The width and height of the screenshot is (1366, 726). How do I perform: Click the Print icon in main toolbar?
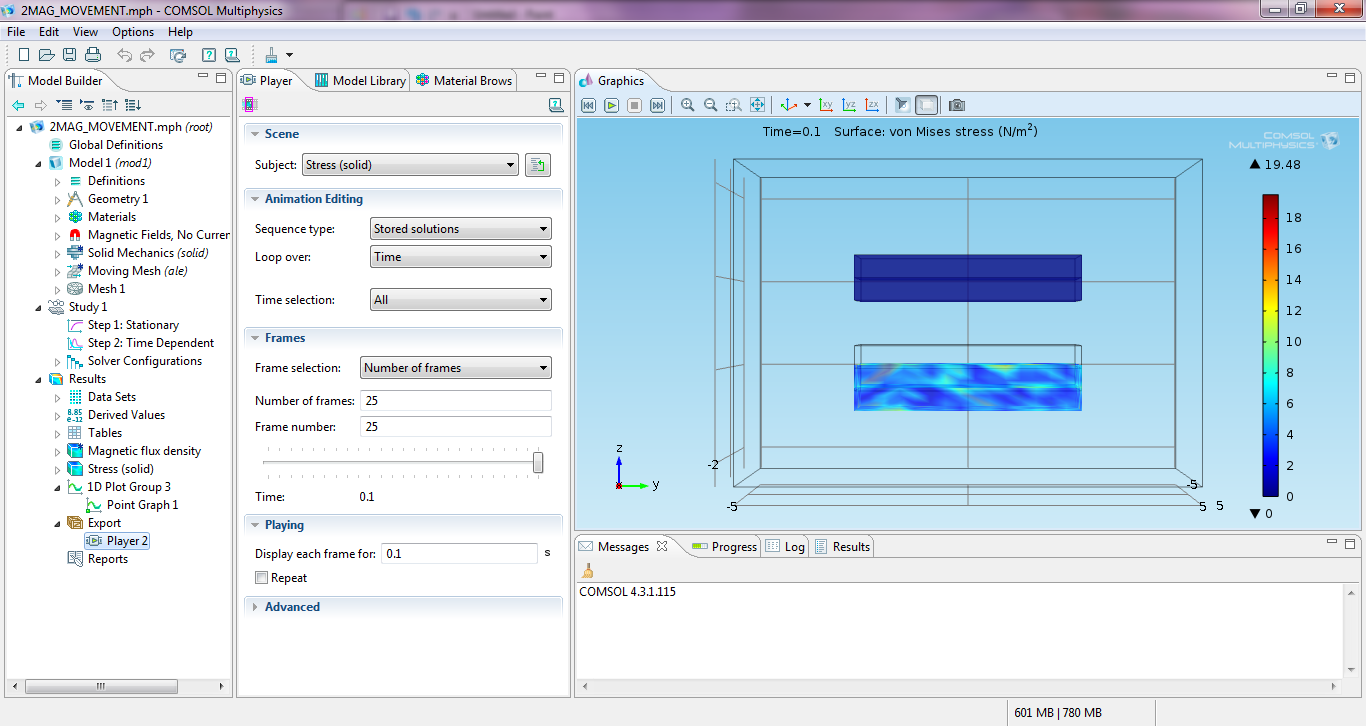tap(93, 55)
